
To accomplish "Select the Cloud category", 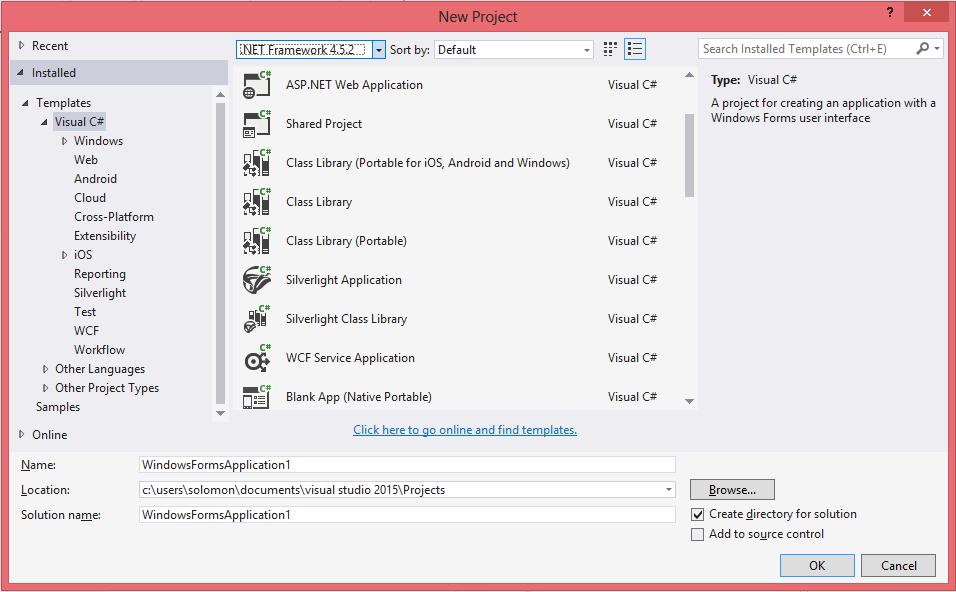I will [x=90, y=198].
